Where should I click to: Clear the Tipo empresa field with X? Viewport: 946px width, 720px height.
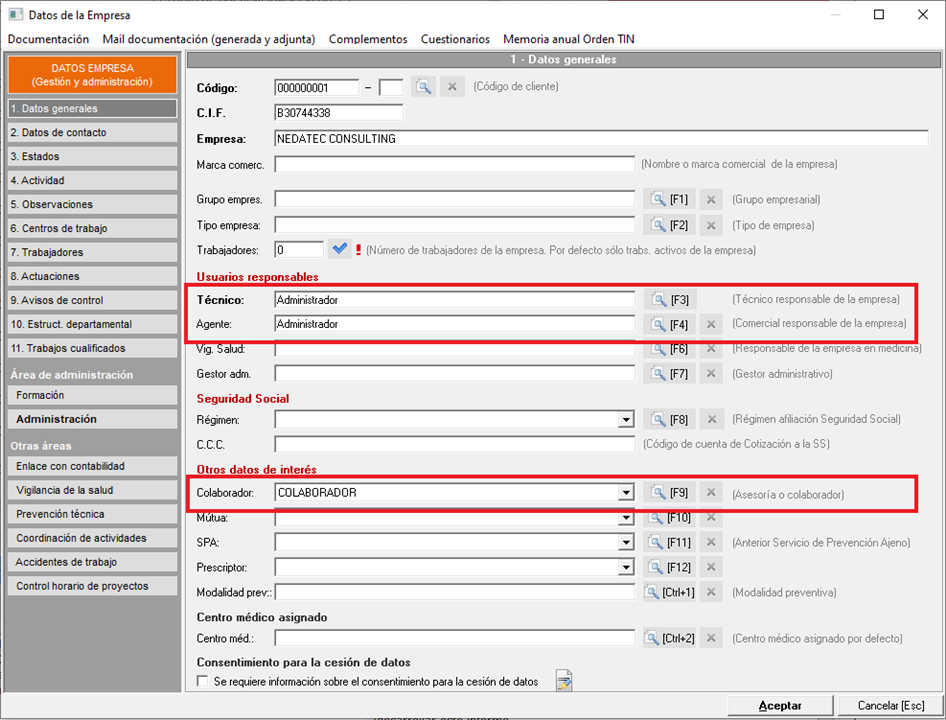(x=710, y=225)
